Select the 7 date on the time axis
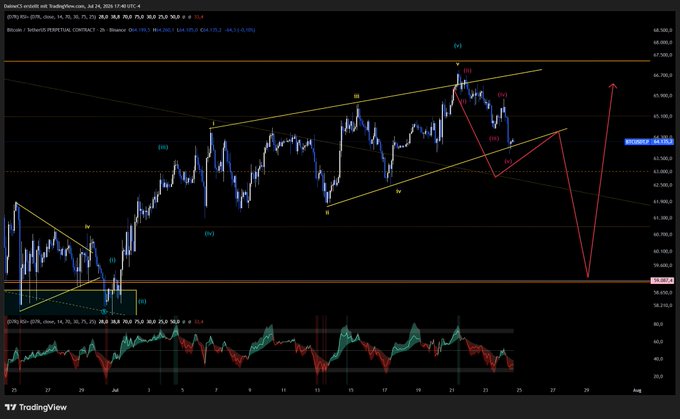The image size is (680, 419). tap(216, 390)
